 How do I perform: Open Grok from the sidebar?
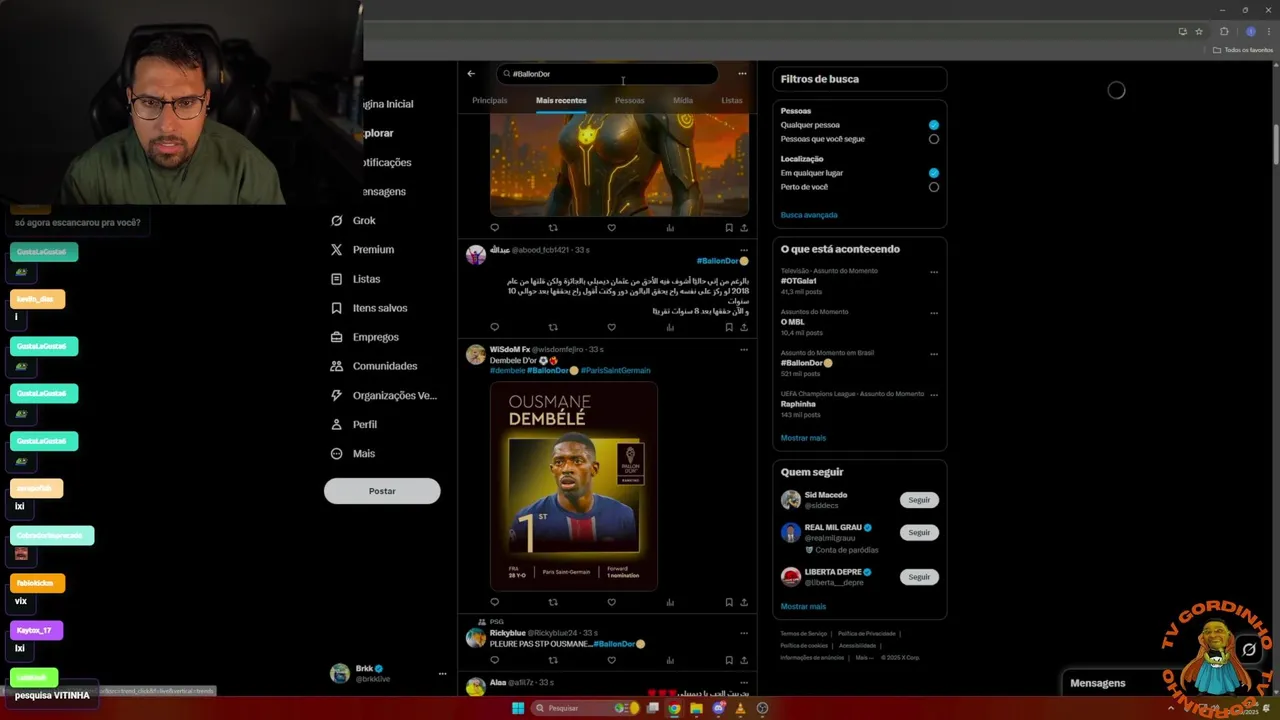coord(353,220)
